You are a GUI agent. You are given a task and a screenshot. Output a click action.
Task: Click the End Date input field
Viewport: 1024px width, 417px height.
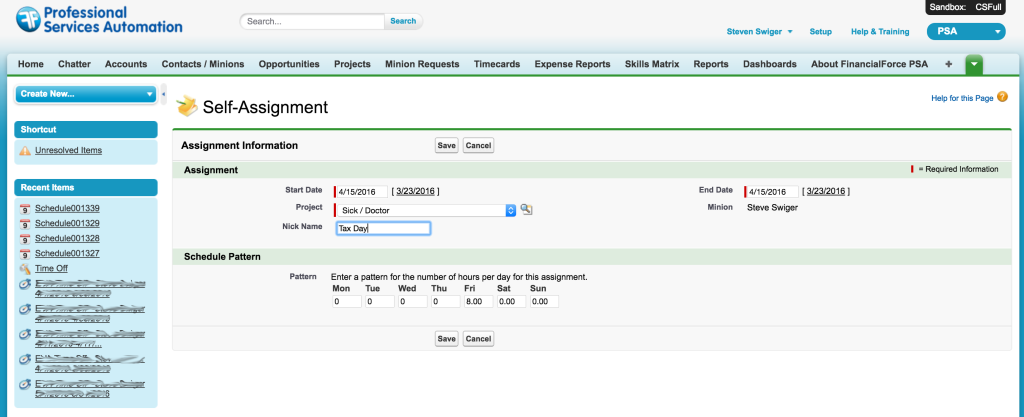tap(772, 192)
